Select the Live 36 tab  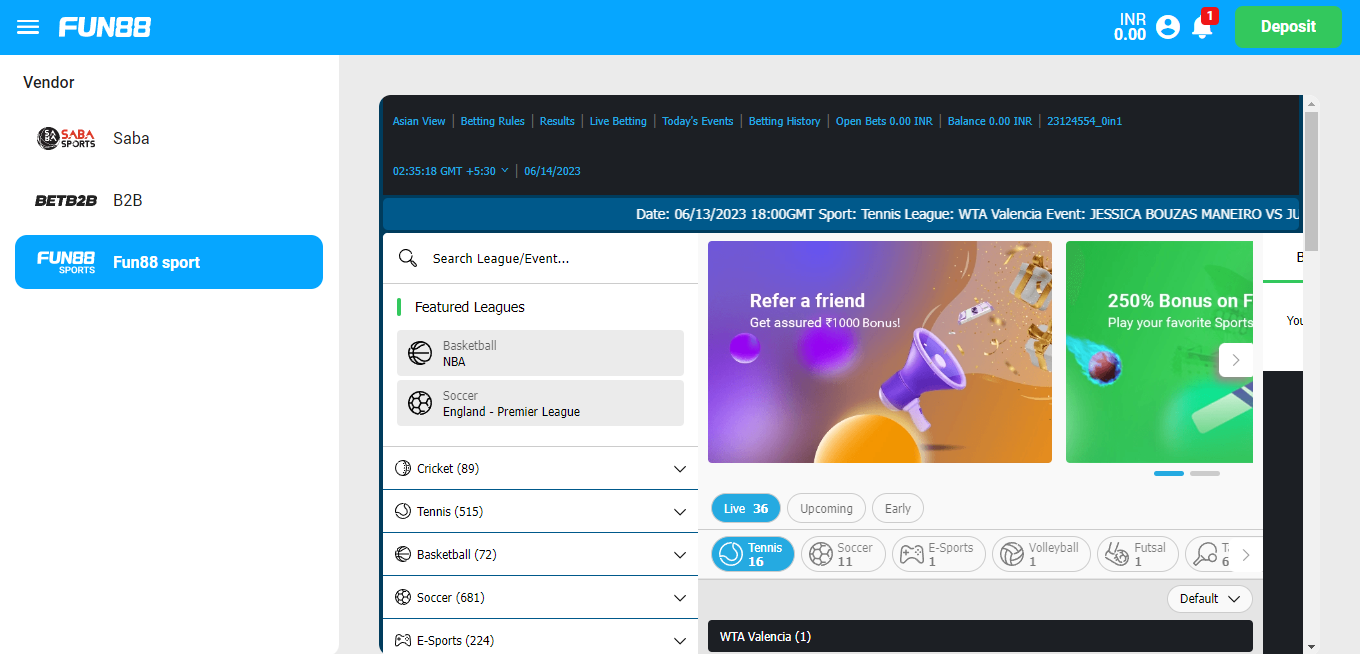(x=746, y=508)
